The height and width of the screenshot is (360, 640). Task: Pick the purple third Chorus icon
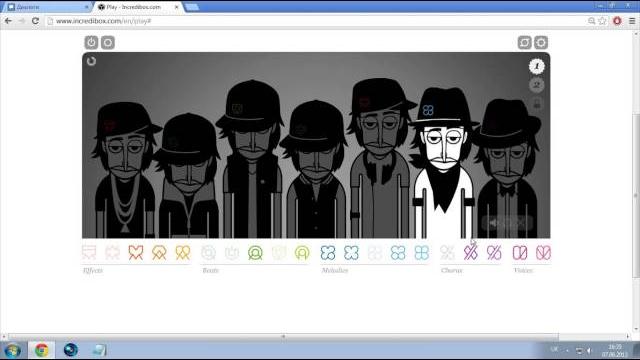(494, 253)
